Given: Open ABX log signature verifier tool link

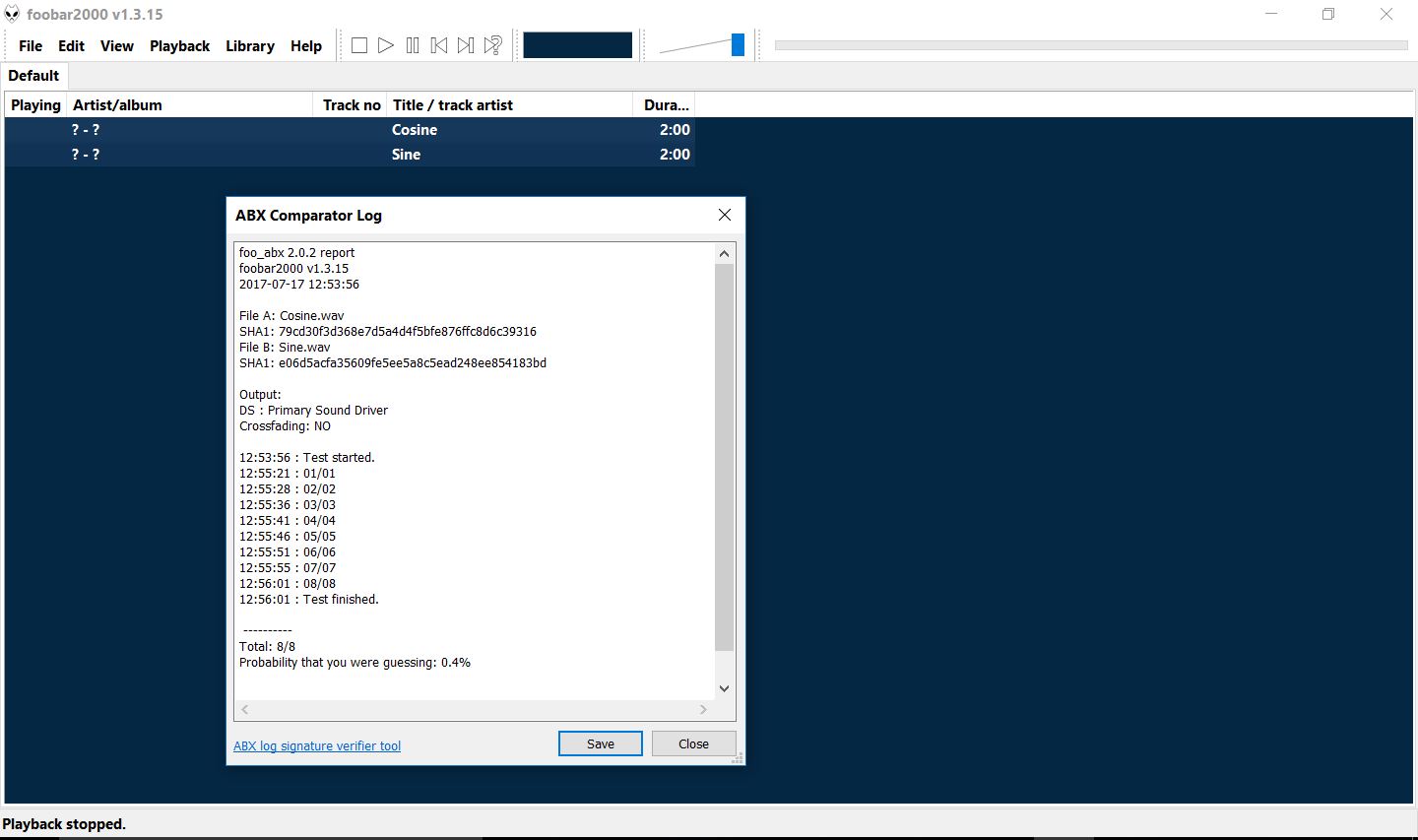Looking at the screenshot, I should tap(317, 746).
